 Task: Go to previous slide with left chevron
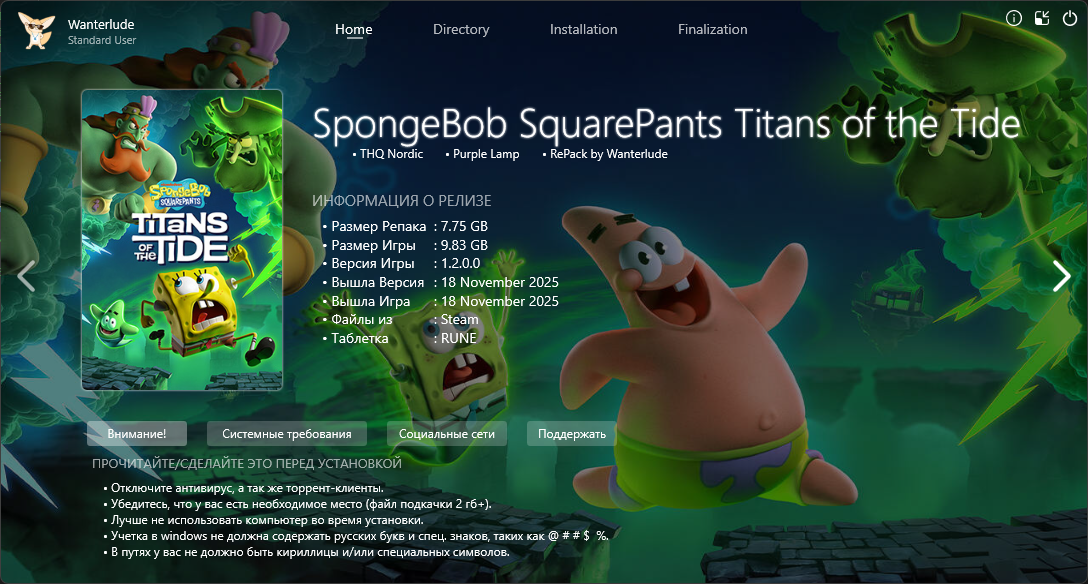point(26,276)
